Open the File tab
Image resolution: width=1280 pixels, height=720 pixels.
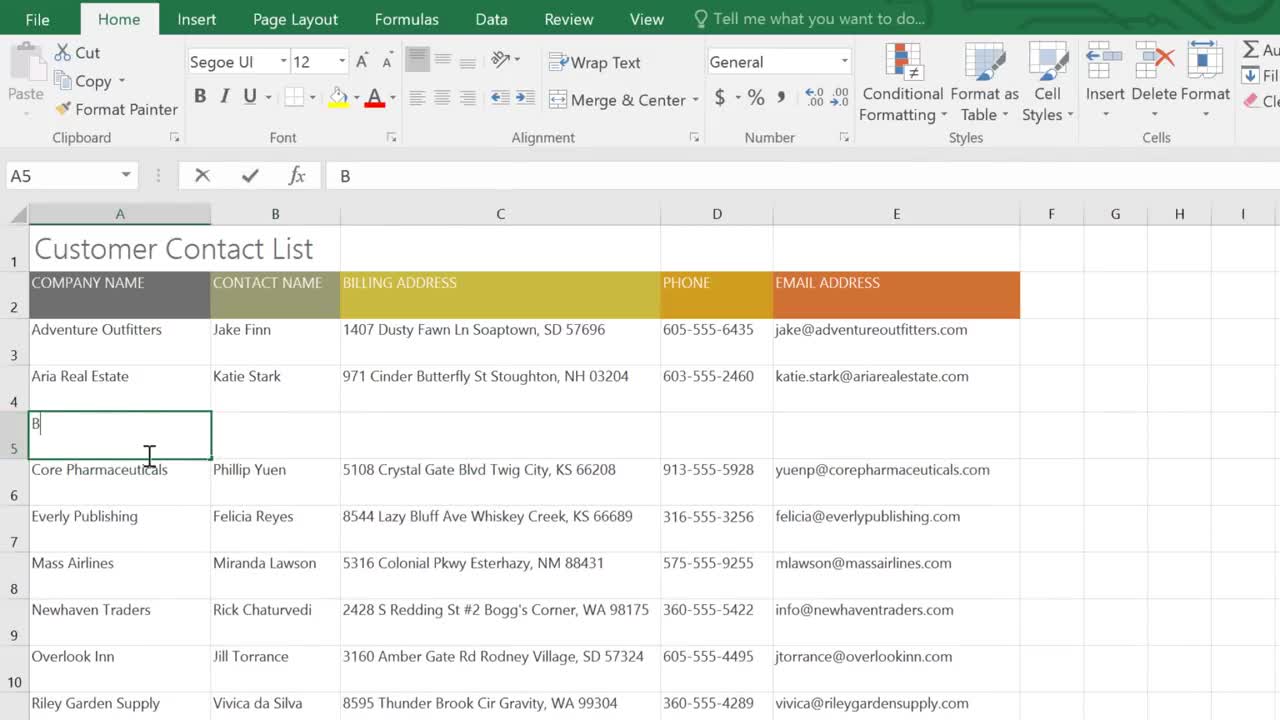coord(37,19)
